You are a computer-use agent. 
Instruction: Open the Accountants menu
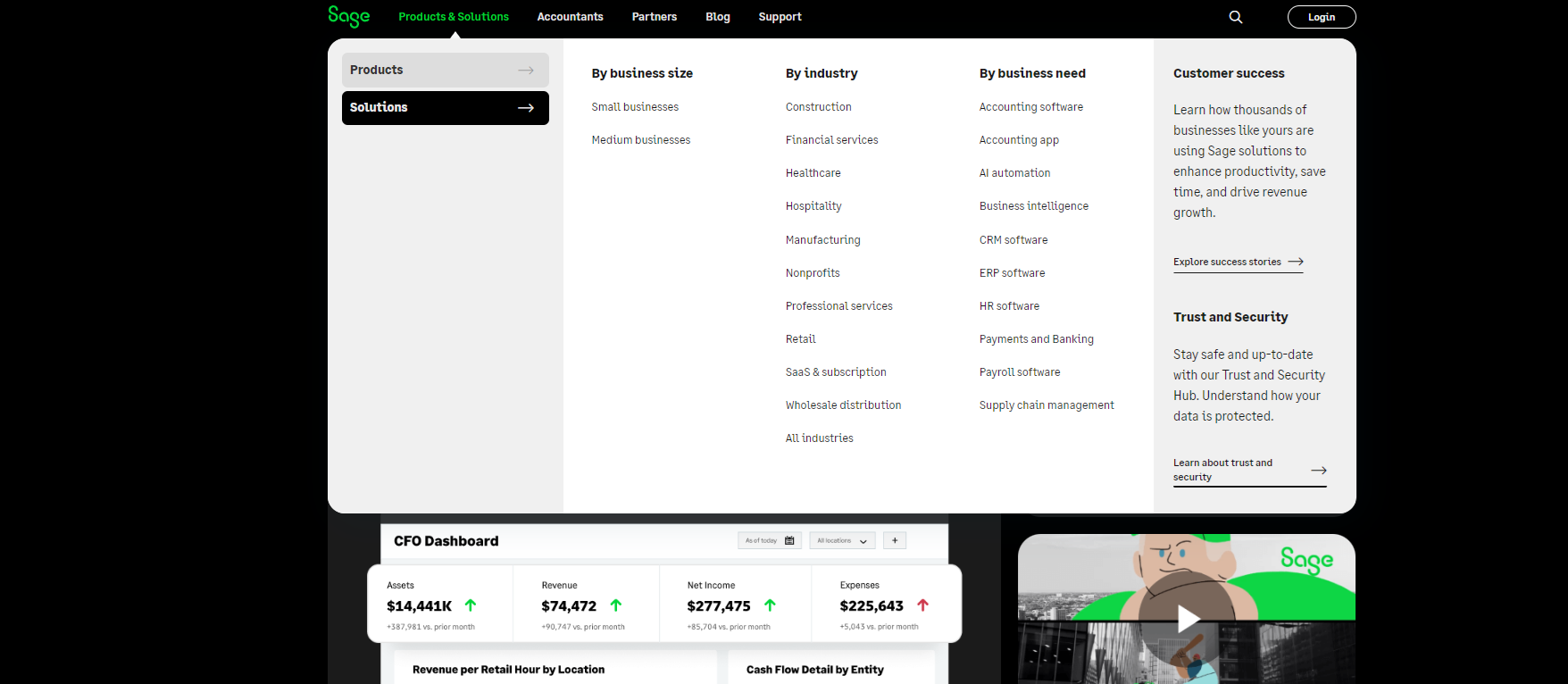(x=570, y=17)
